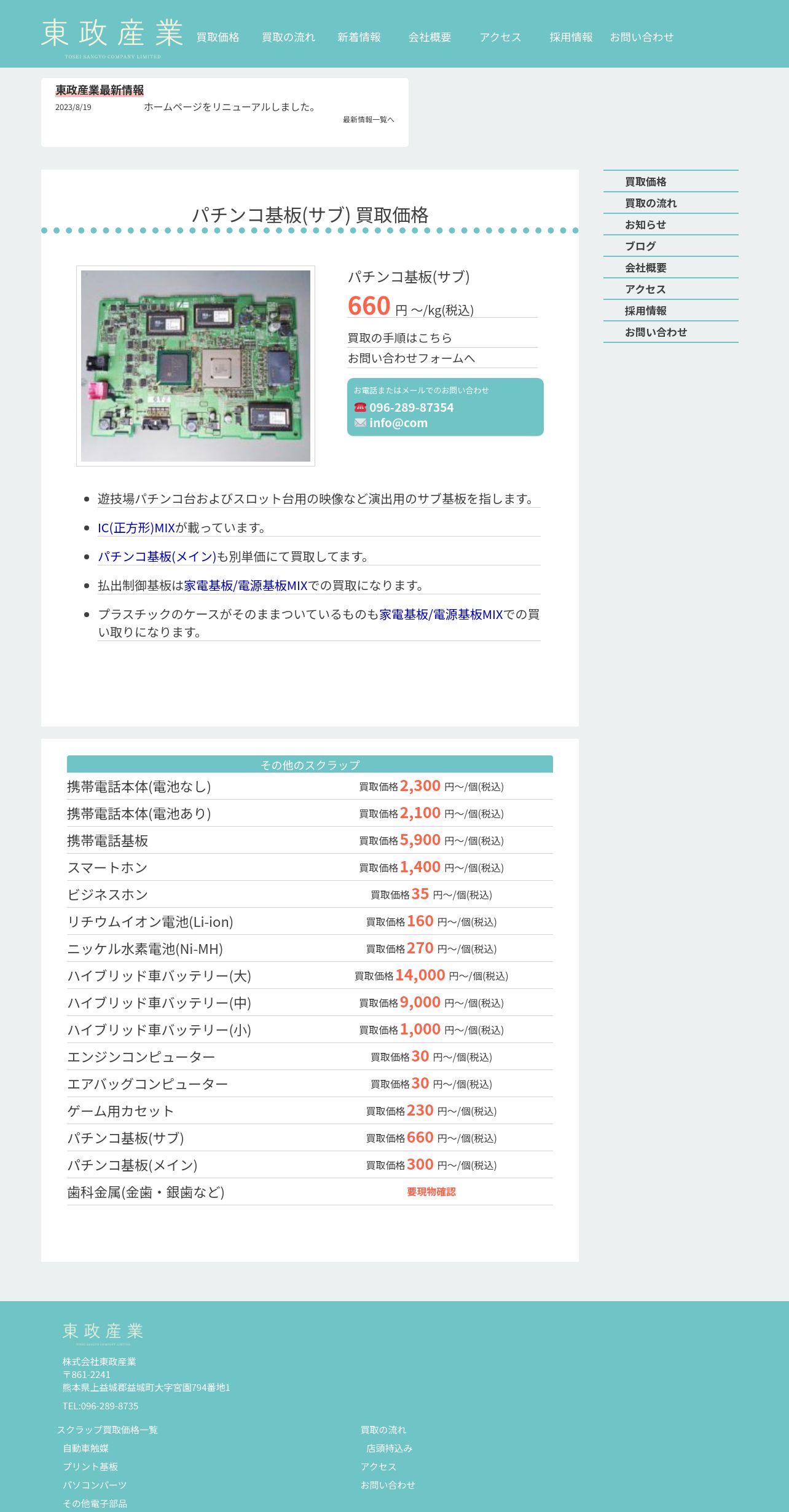The height and width of the screenshot is (1512, 789).
Task: Open 買取の流れ in top navigation
Action: (288, 37)
